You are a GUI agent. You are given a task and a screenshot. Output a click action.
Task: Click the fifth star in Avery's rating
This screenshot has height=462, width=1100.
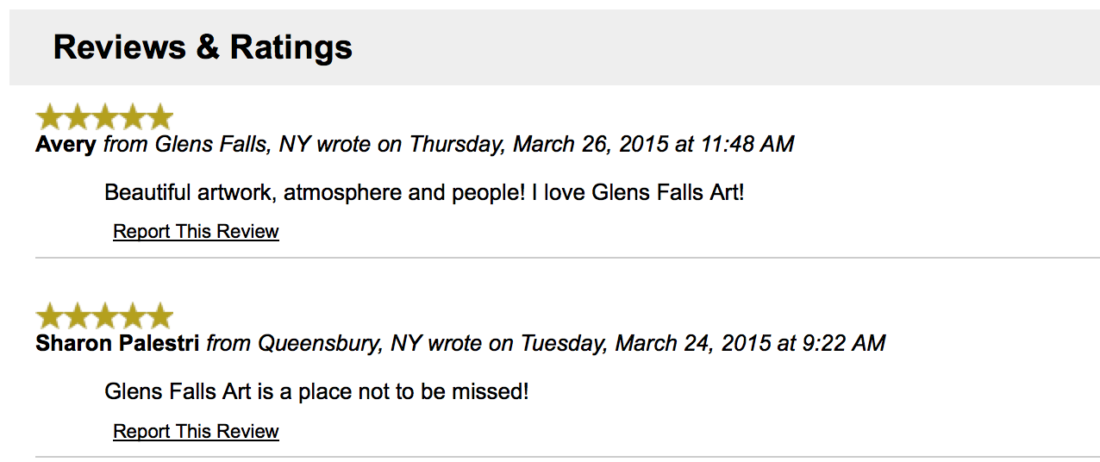click(159, 117)
